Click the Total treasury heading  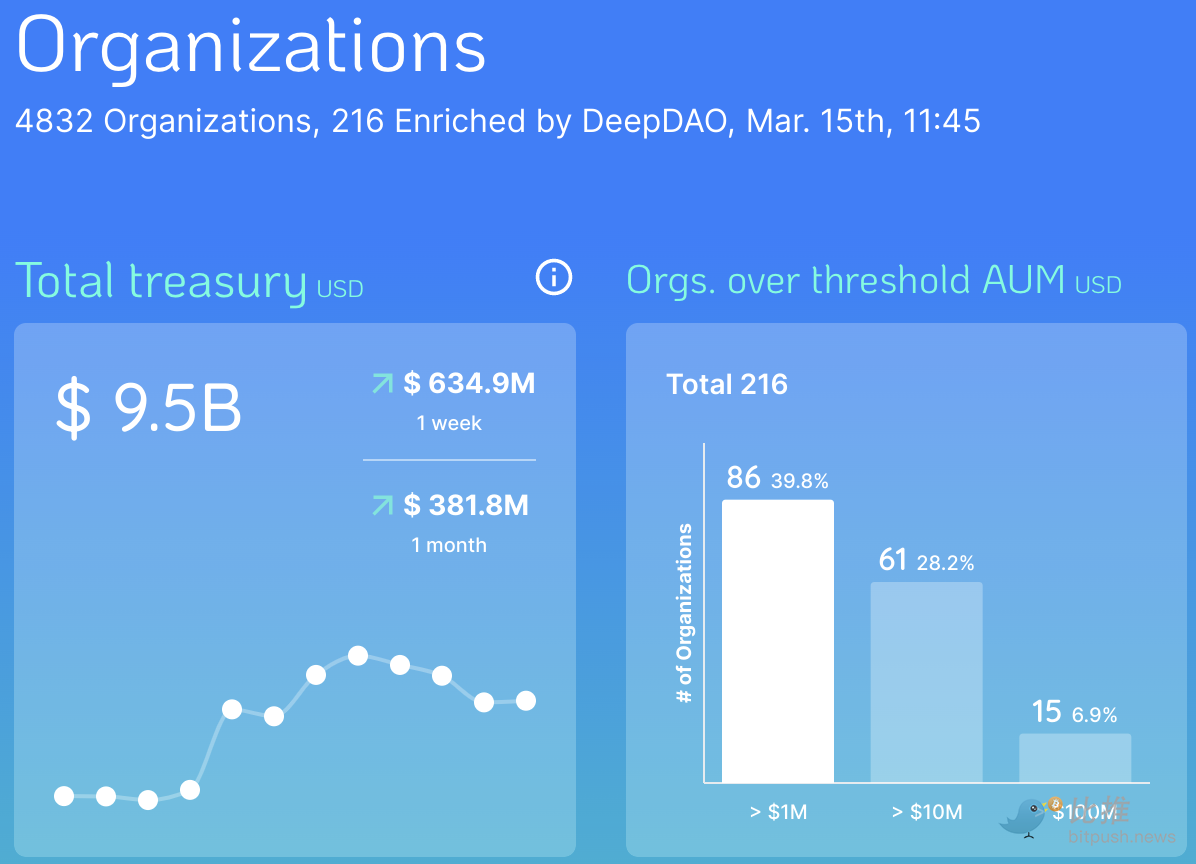coord(161,281)
